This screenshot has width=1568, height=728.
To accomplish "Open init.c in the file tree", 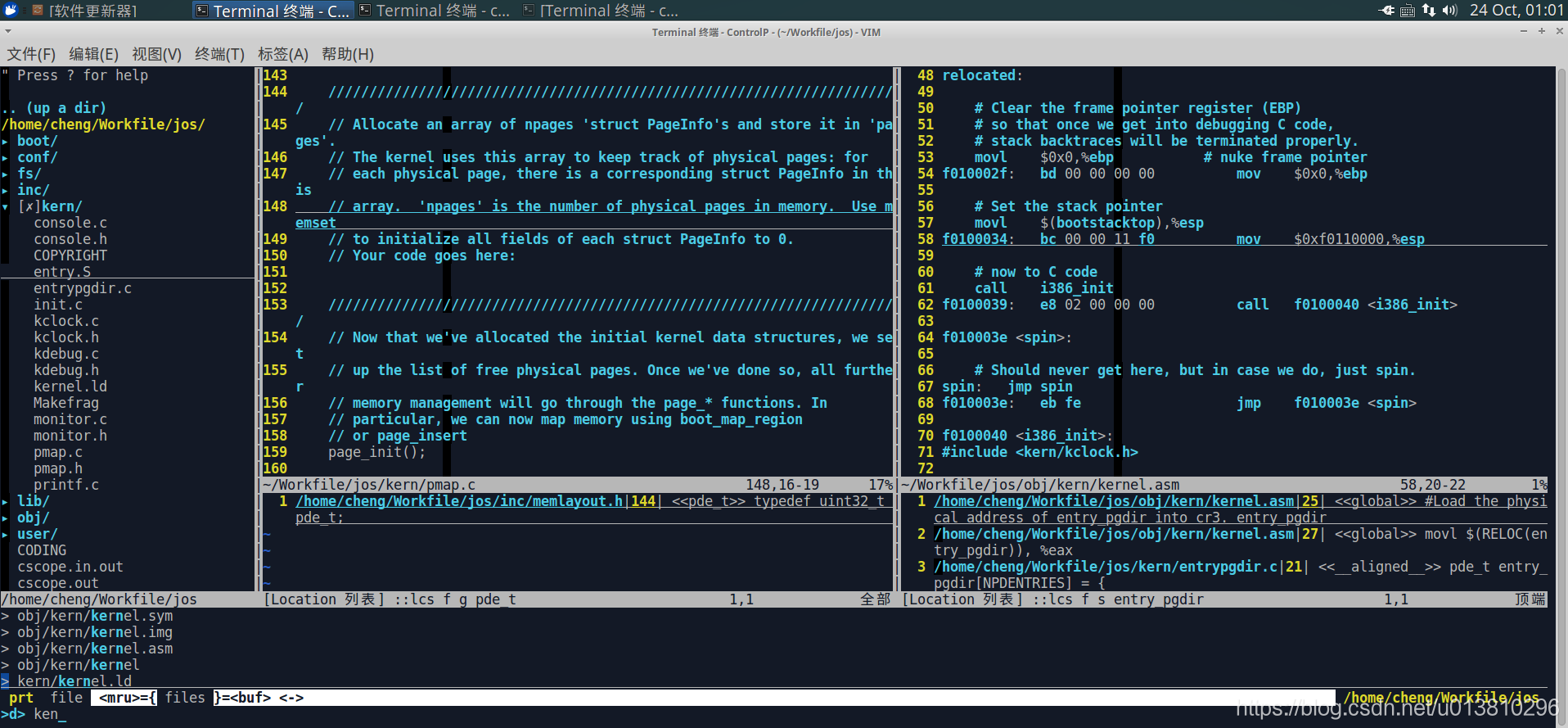I will tap(58, 305).
